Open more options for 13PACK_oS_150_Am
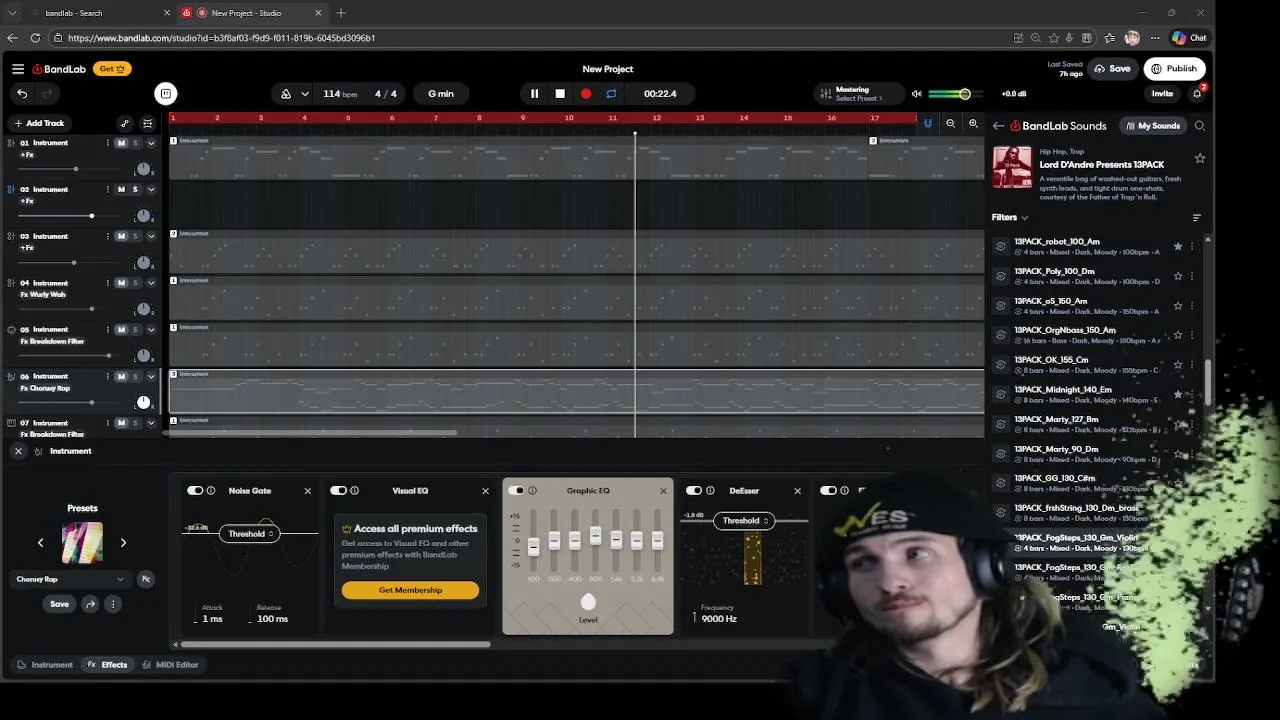The image size is (1280, 720). tap(1192, 306)
